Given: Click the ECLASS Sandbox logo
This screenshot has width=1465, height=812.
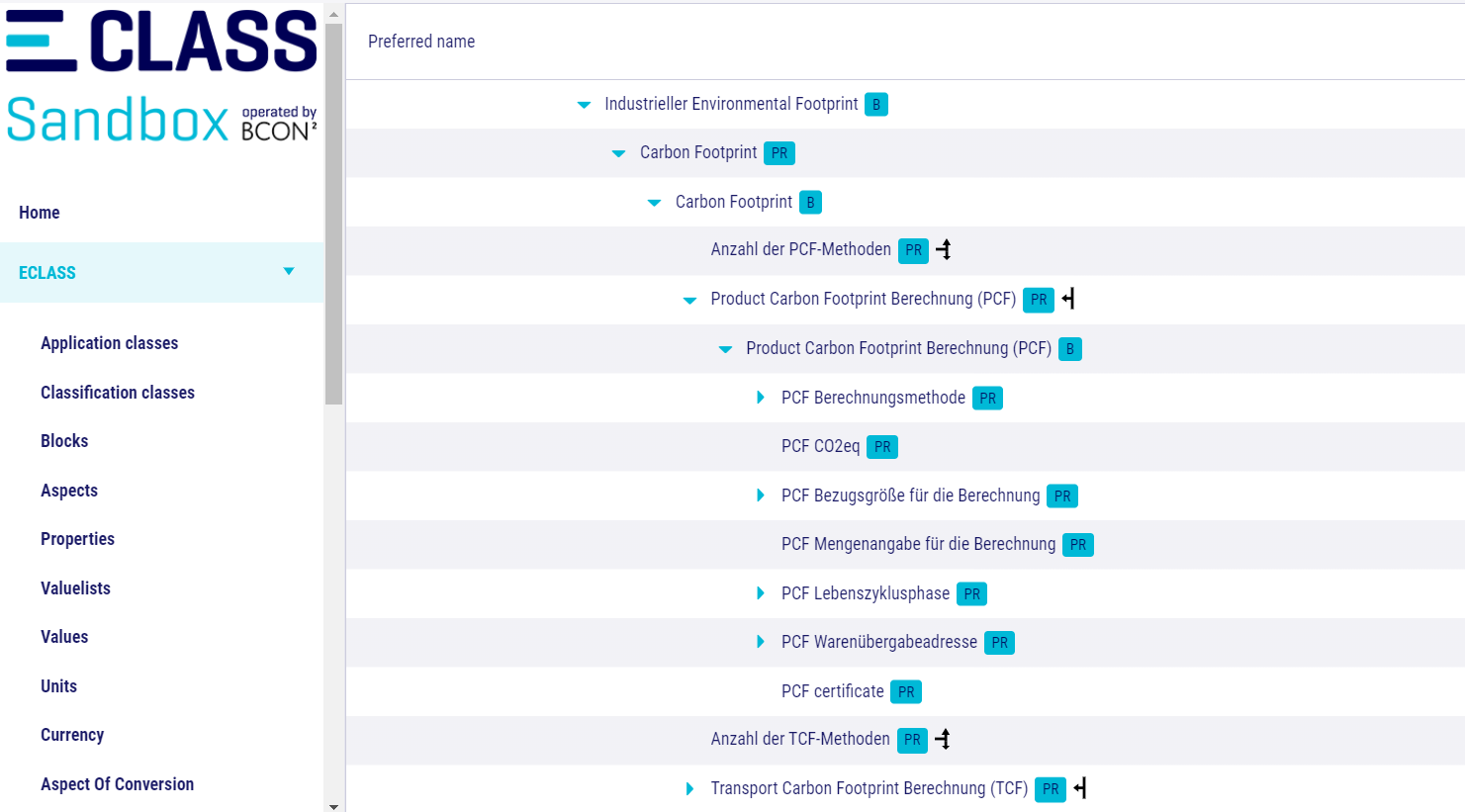Looking at the screenshot, I should pos(161,77).
